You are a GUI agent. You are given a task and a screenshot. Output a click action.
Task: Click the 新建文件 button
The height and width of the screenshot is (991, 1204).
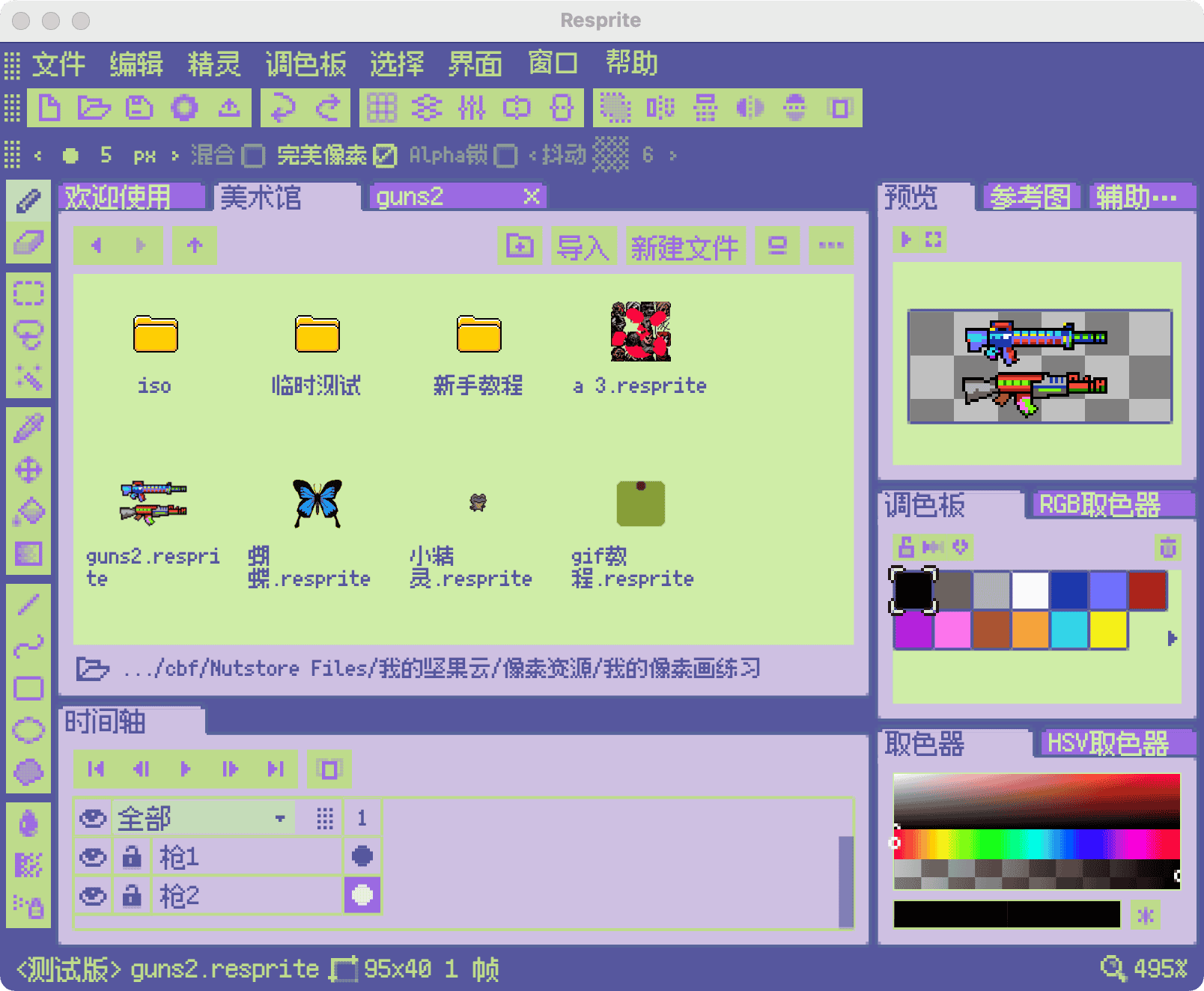click(685, 247)
